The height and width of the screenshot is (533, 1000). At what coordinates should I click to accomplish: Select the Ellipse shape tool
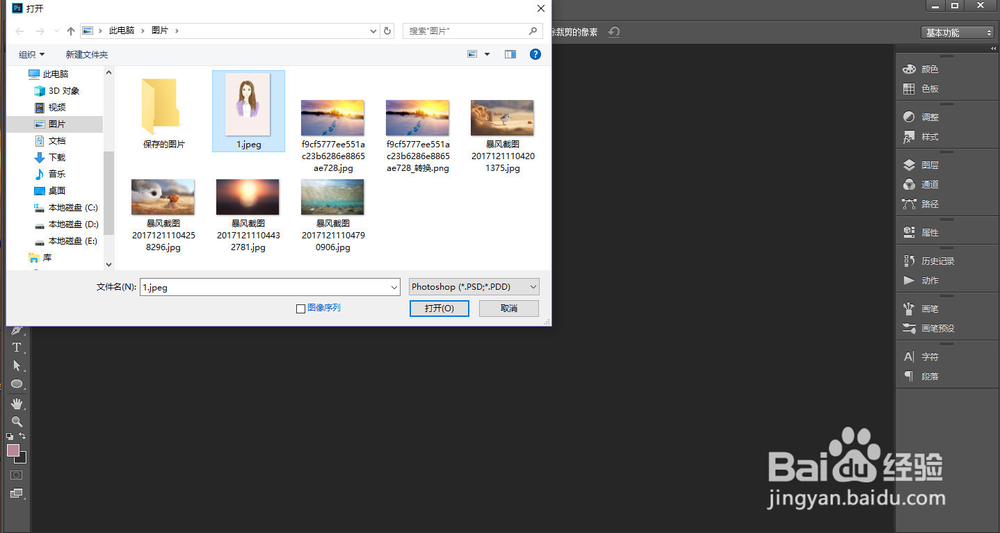coord(17,384)
